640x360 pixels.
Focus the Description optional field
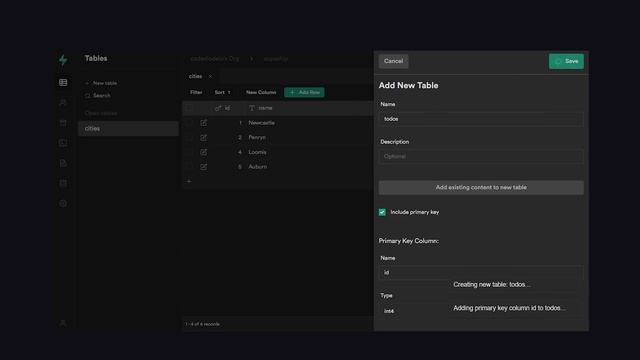point(481,156)
